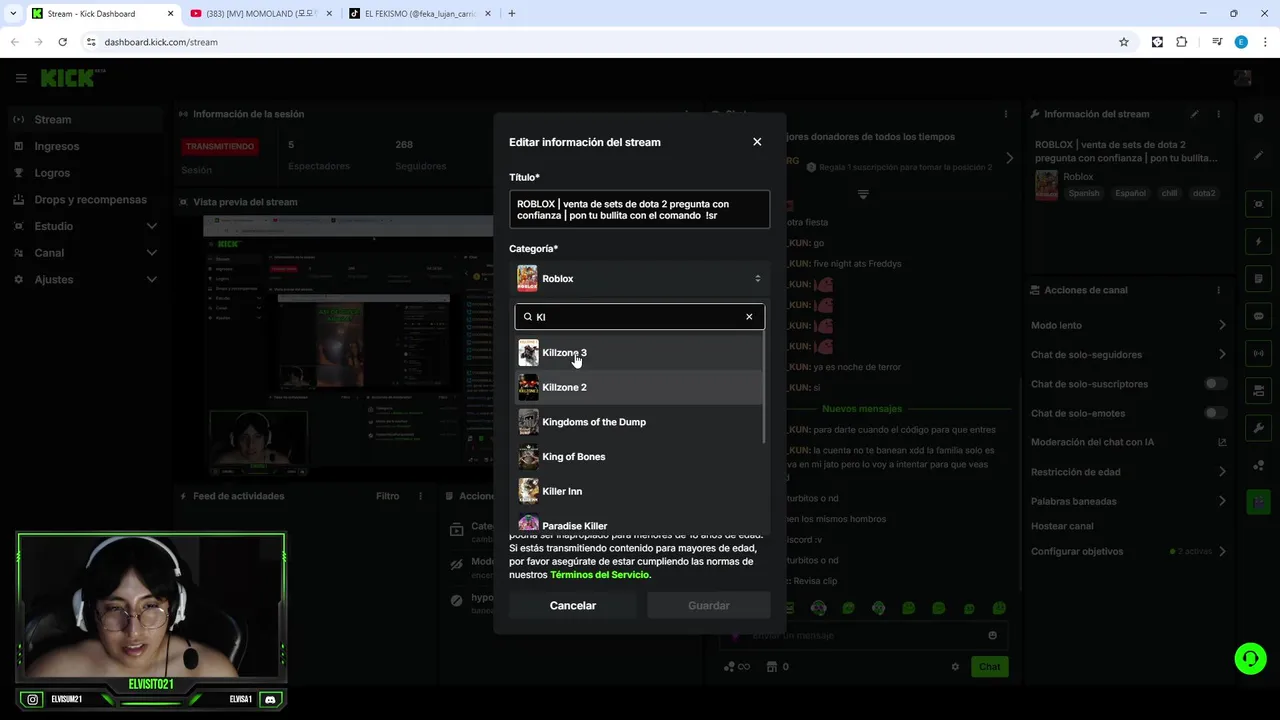The width and height of the screenshot is (1280, 720).
Task: Select King of Bones category
Action: click(638, 457)
